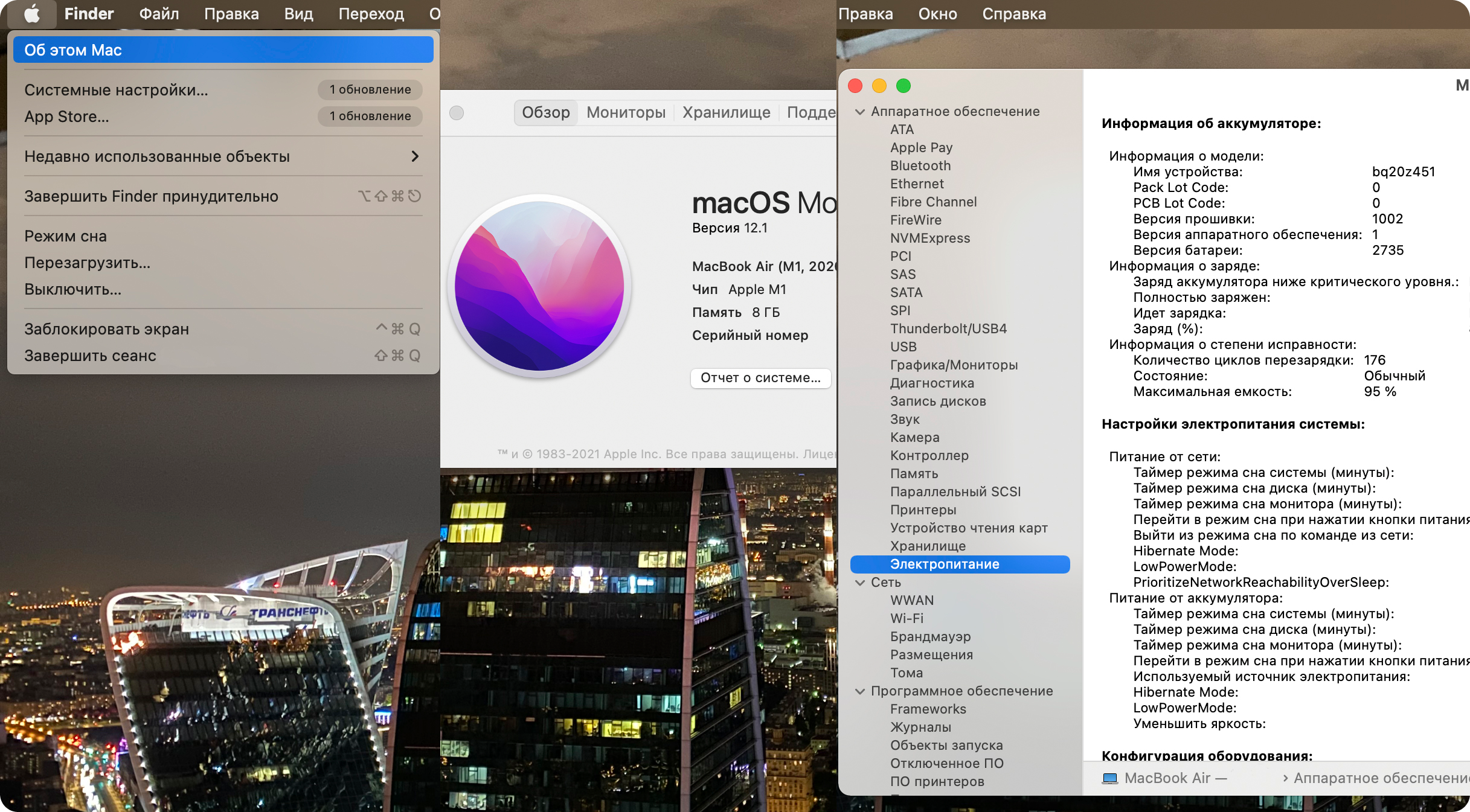Open the Справка menu in menu bar
This screenshot has height=812, width=1470.
tap(1014, 14)
